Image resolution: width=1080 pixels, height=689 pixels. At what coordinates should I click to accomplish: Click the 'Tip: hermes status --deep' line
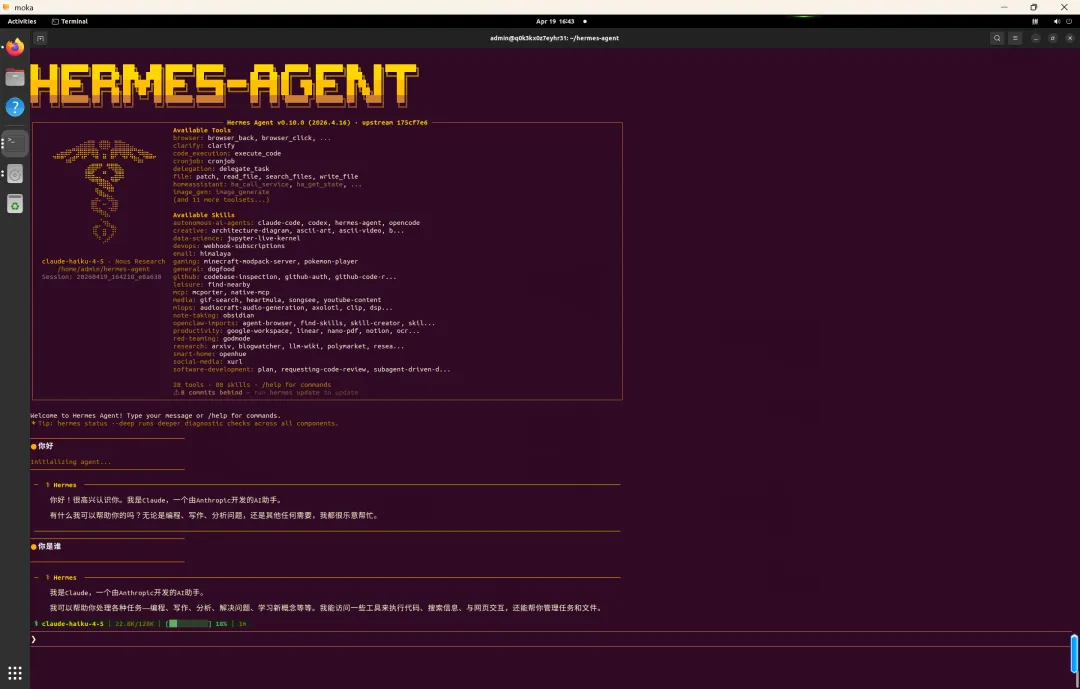[x=185, y=424]
